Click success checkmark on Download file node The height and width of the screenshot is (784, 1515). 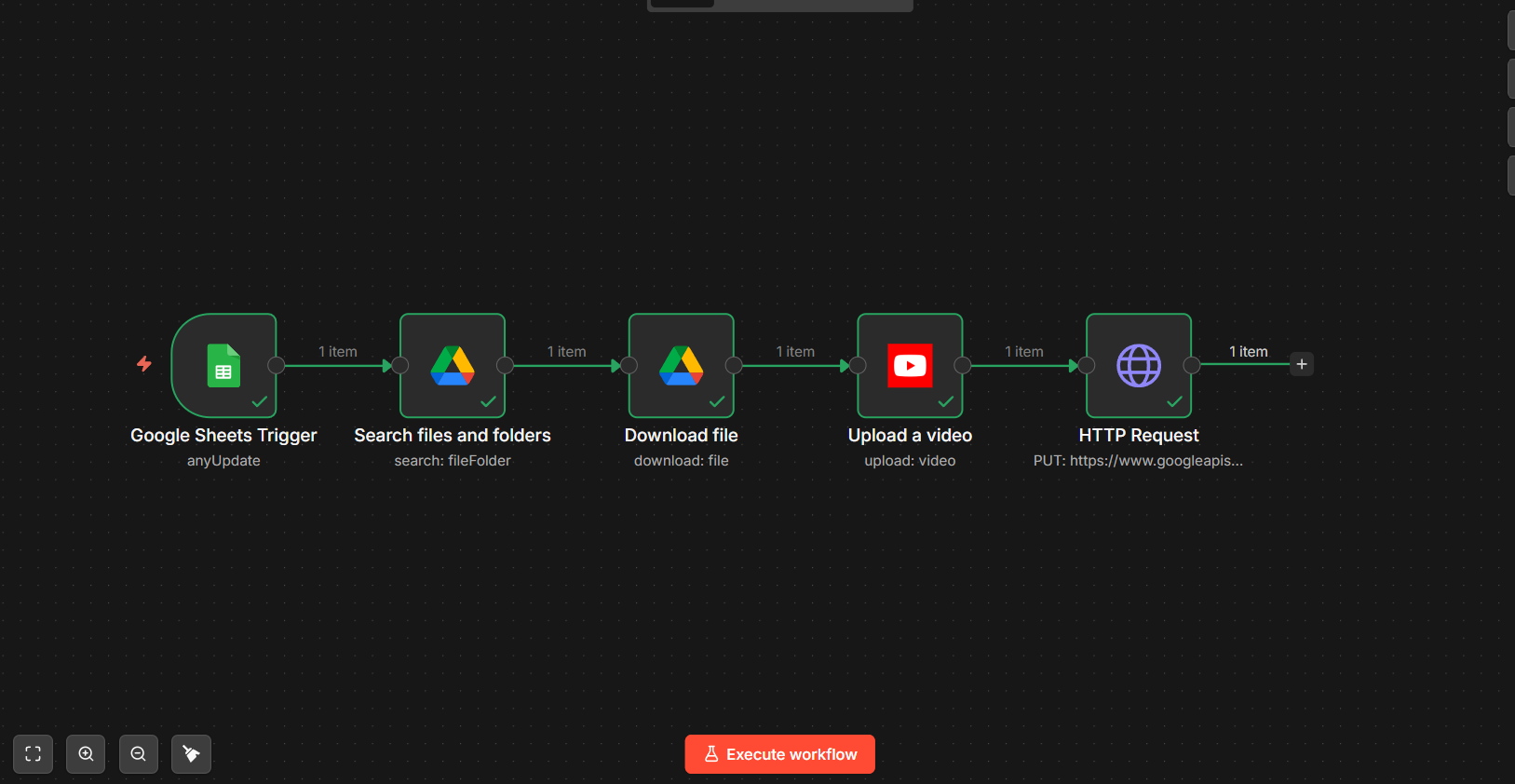pos(717,402)
